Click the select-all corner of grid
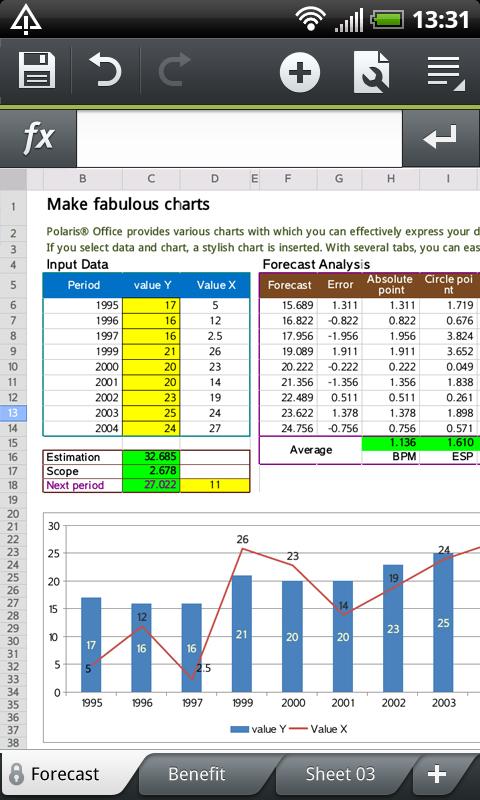 13,179
